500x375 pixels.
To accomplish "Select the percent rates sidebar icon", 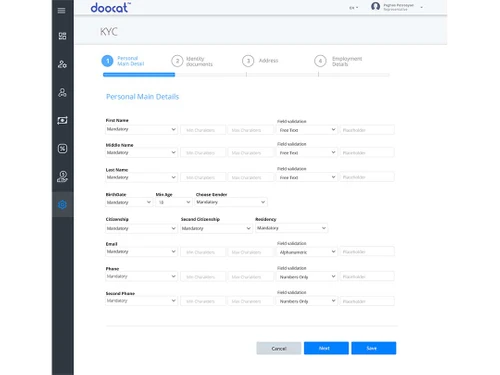I will pyautogui.click(x=62, y=148).
